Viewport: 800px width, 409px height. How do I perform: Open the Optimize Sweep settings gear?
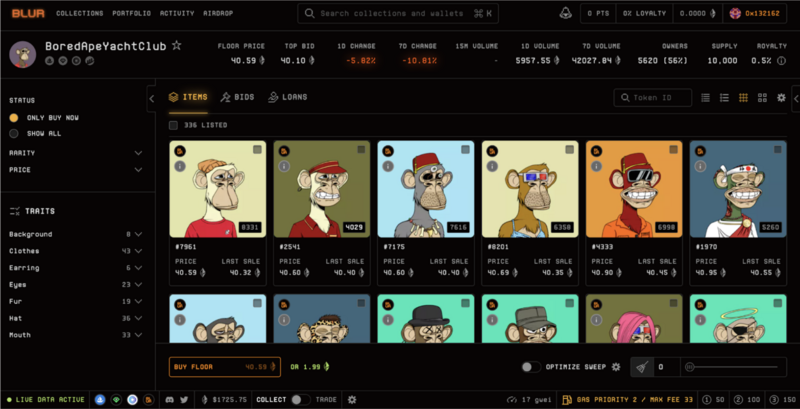[616, 367]
